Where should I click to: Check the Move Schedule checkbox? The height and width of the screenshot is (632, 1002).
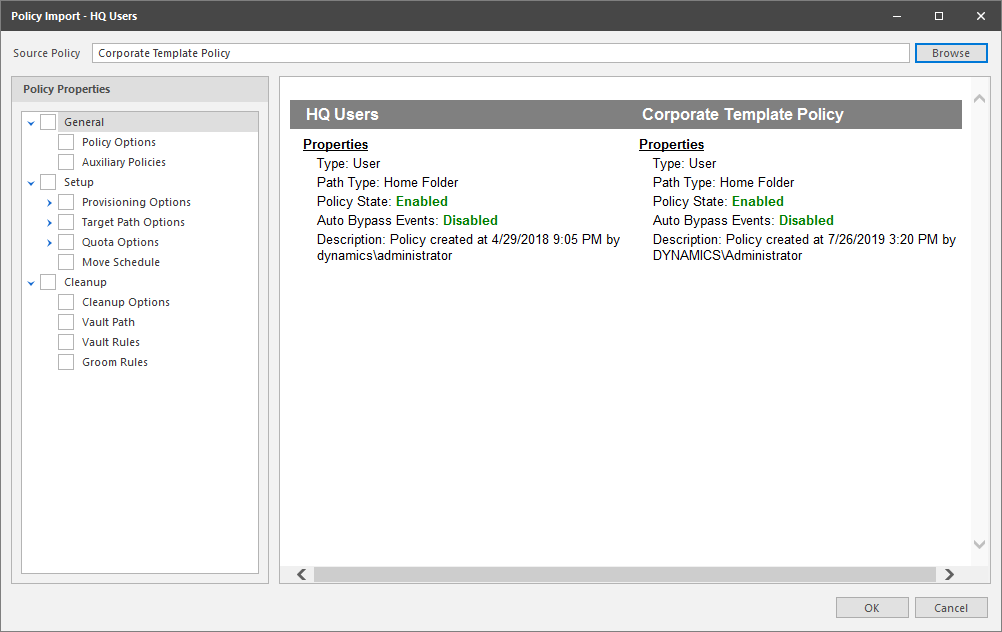pyautogui.click(x=66, y=262)
